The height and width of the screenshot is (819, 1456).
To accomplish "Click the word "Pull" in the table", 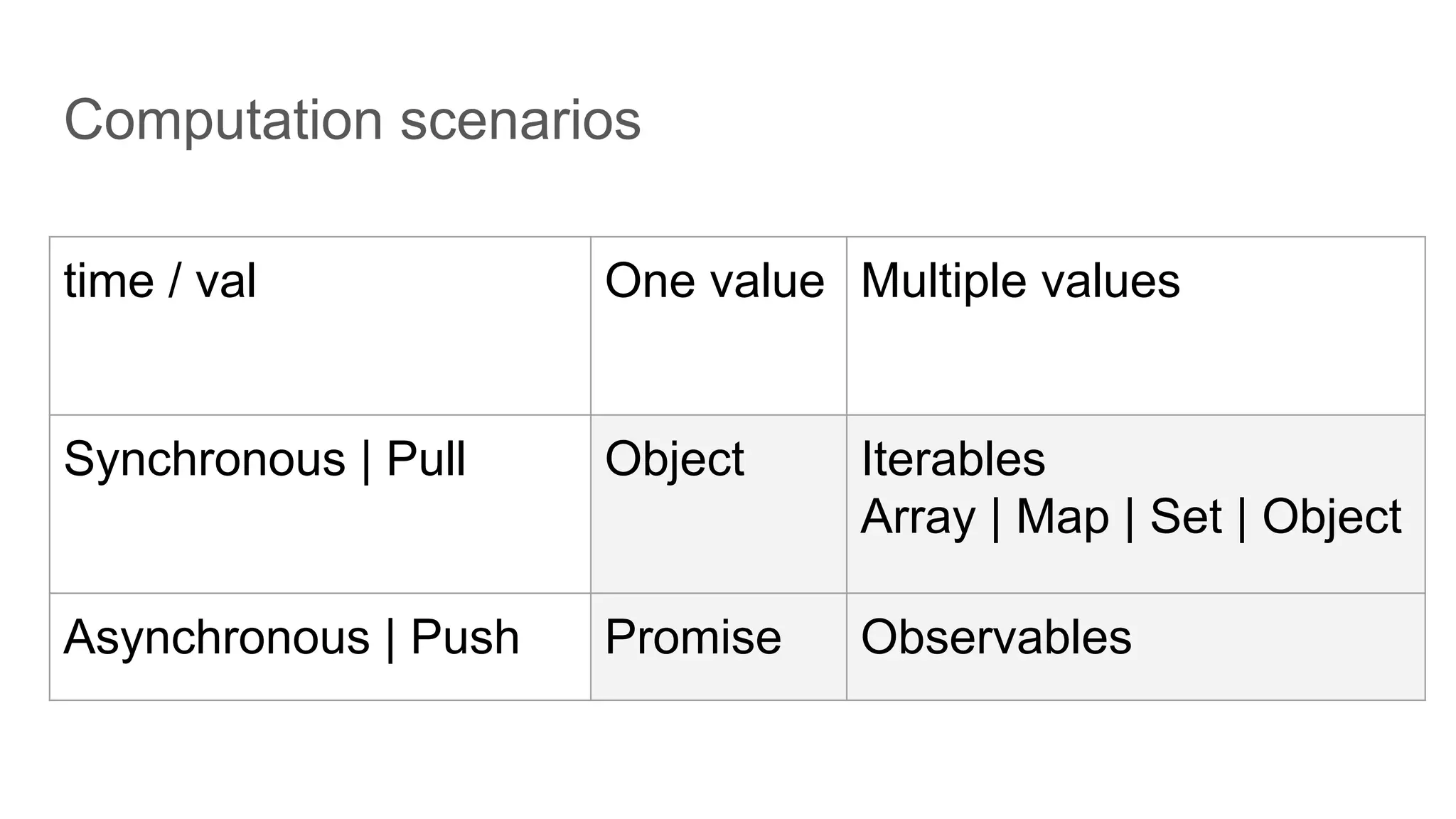I will (426, 459).
